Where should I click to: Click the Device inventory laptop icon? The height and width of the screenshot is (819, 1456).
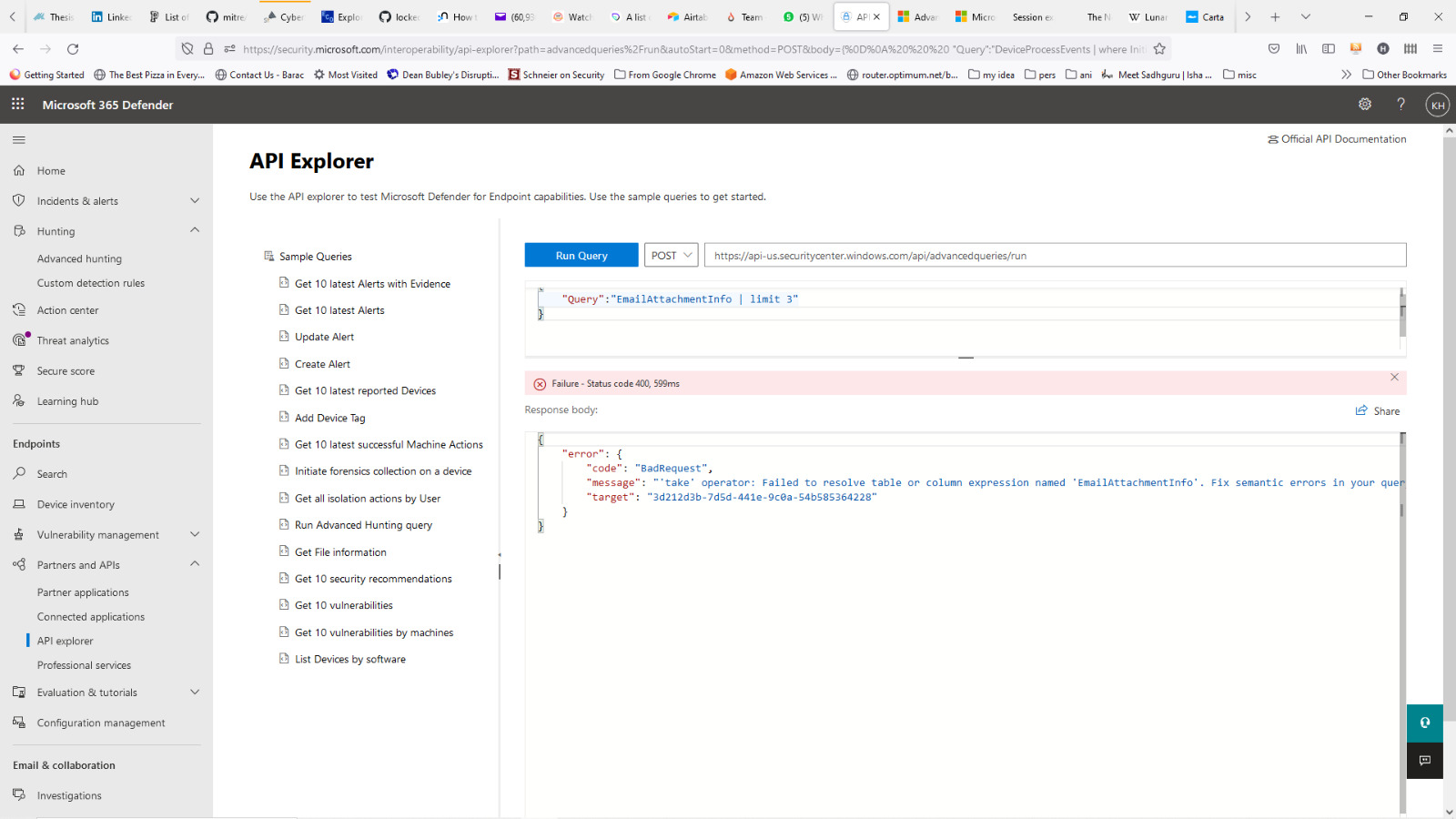[19, 504]
